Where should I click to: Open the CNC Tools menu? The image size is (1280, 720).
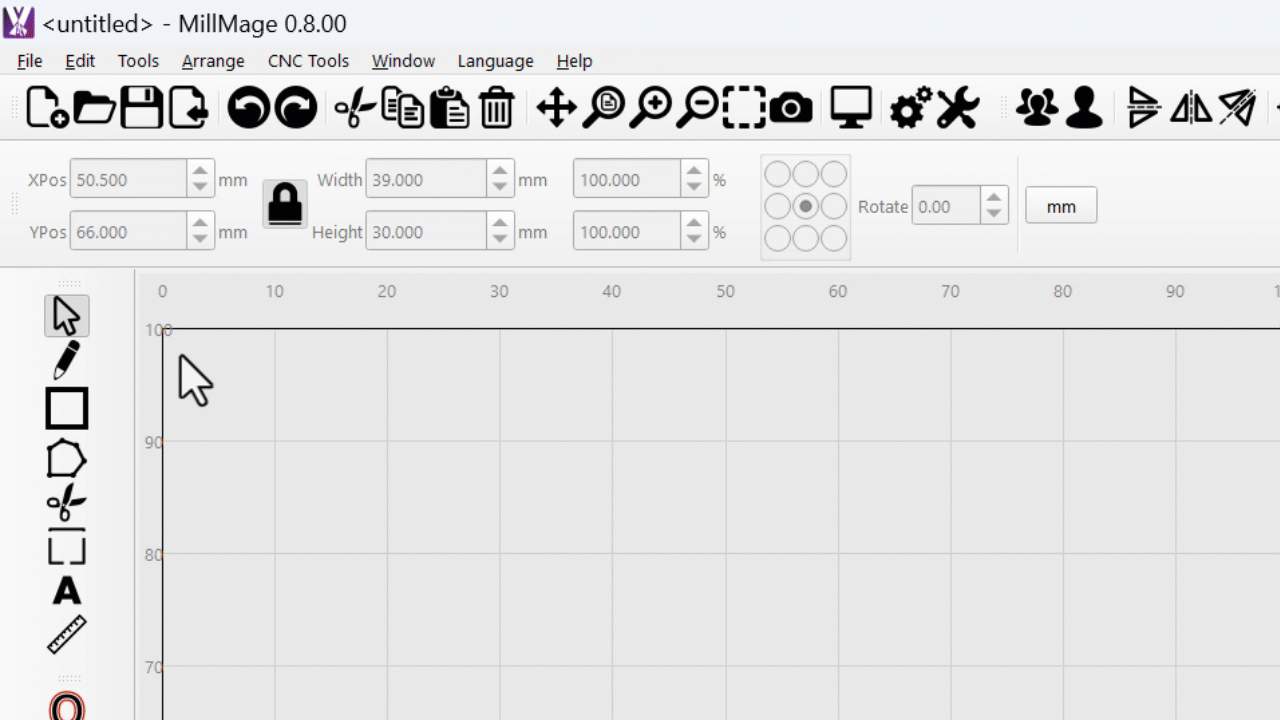308,61
